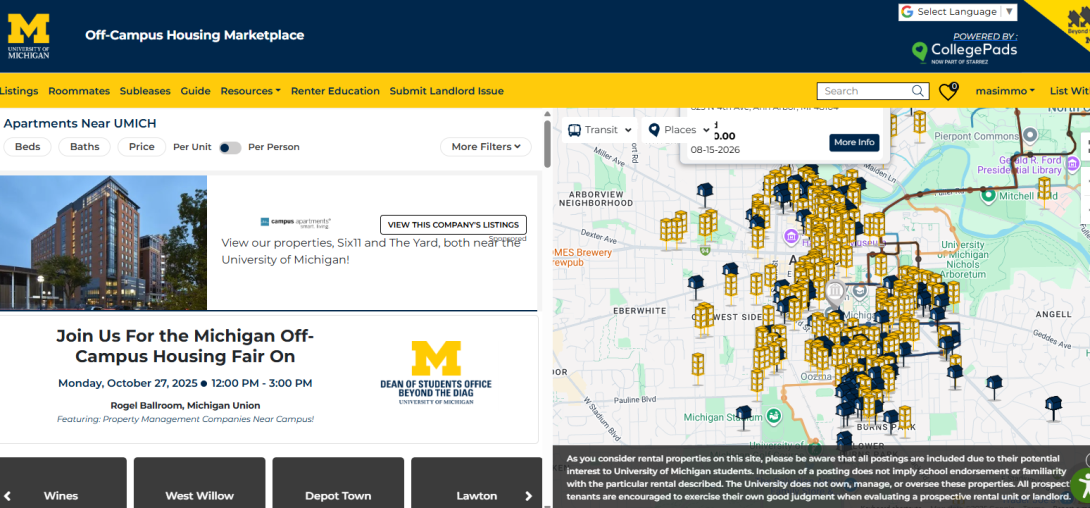Image resolution: width=1090 pixels, height=508 pixels.
Task: Click the Off-Campus Housing Fair banner
Action: [269, 379]
